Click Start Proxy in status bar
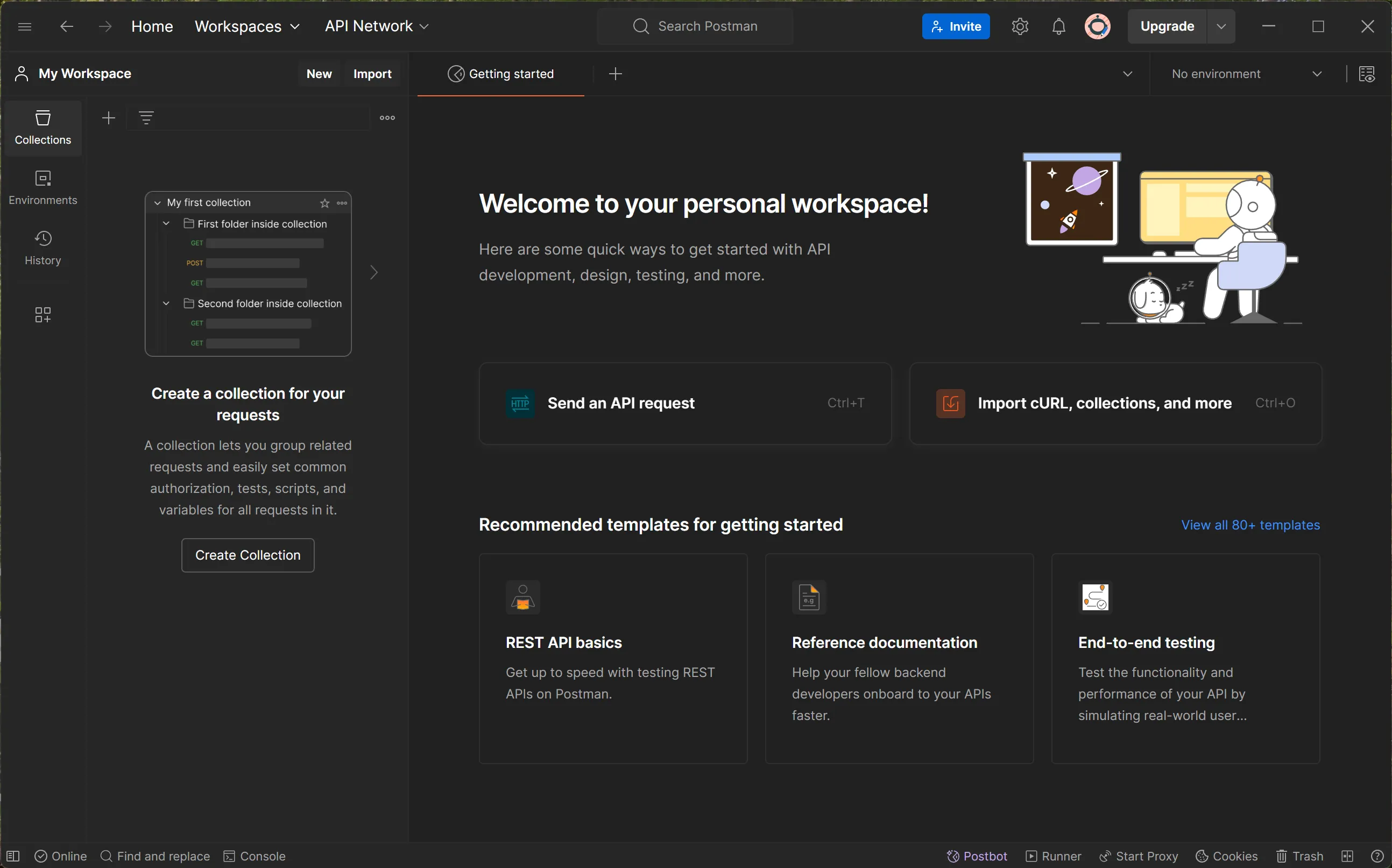 [1138, 856]
